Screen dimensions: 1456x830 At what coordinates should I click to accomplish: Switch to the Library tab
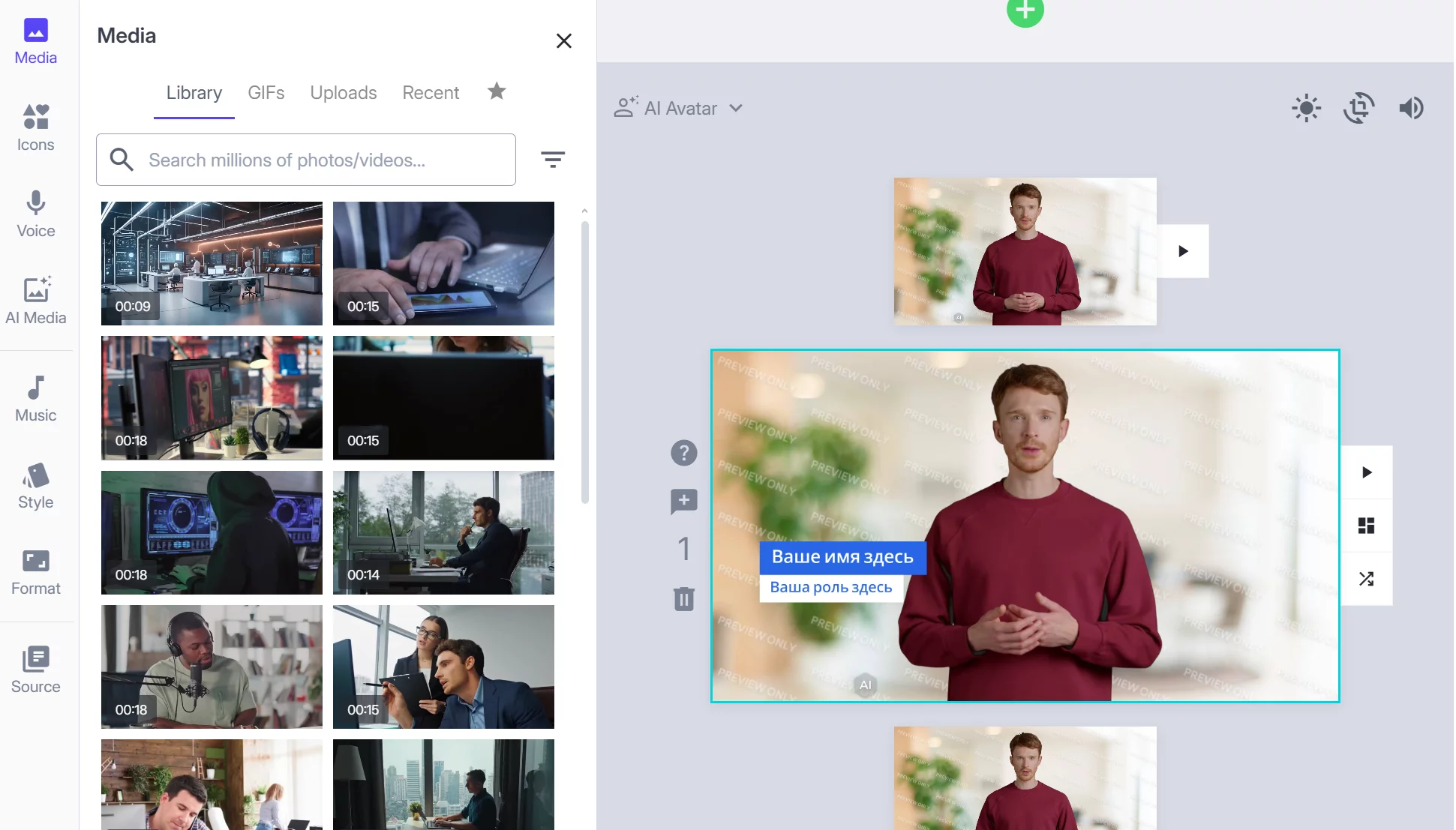click(x=194, y=92)
